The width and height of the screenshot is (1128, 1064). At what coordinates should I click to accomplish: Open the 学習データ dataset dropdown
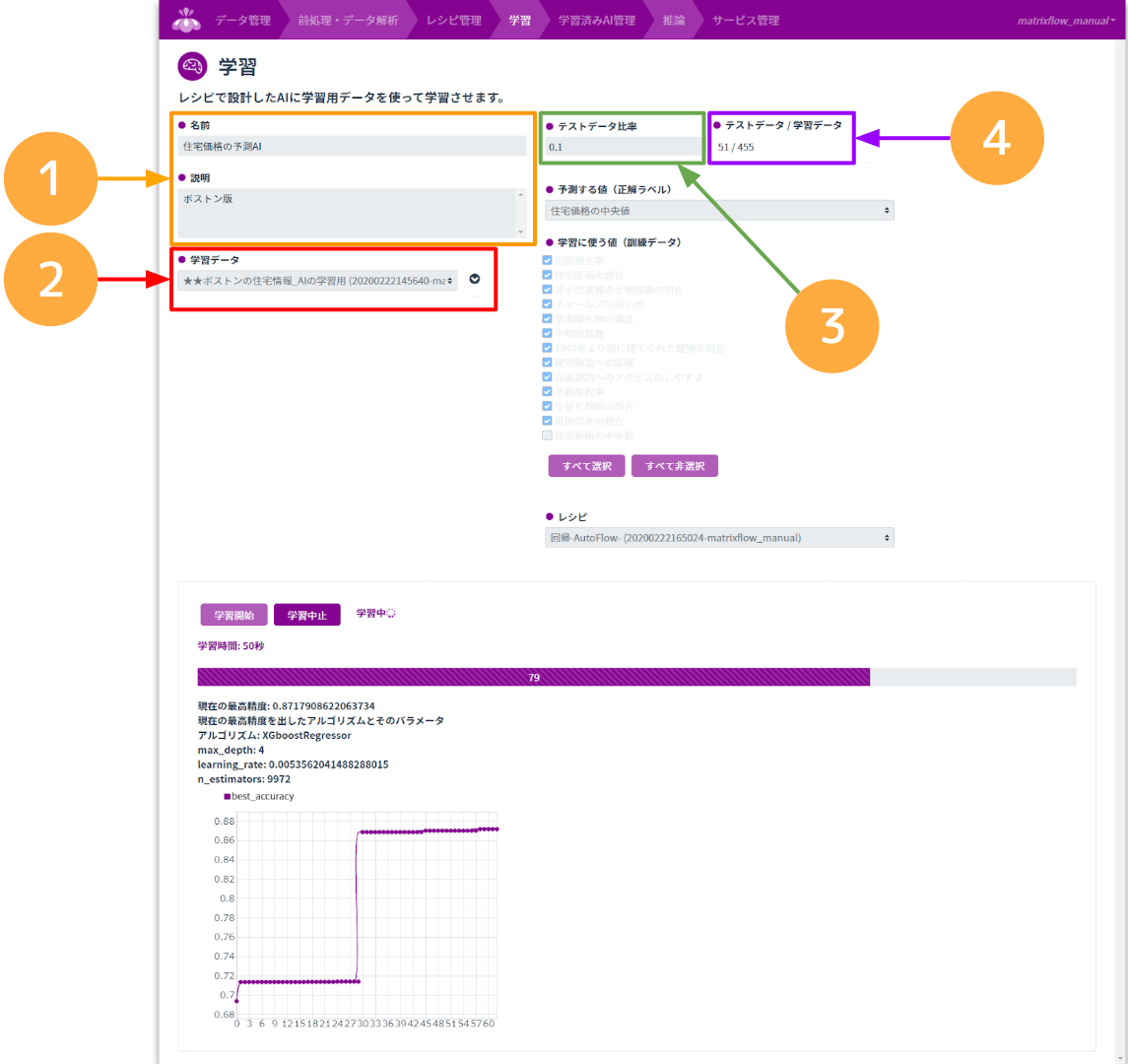pos(318,281)
